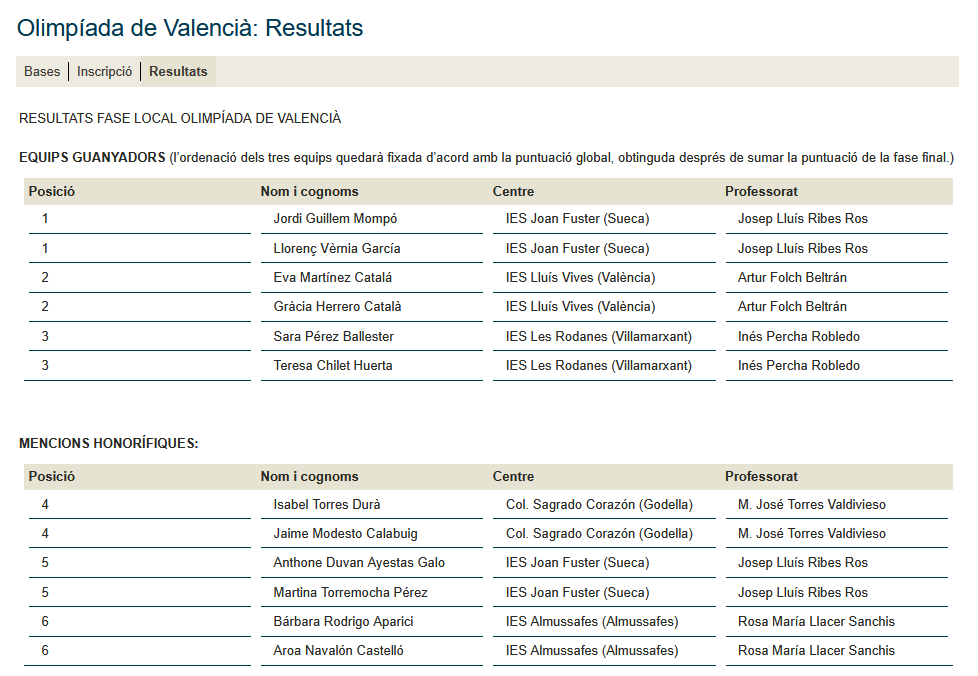Click the Martina Torremocha Pérez entry
Viewport: 978px width, 676px height.
pyautogui.click(x=350, y=593)
